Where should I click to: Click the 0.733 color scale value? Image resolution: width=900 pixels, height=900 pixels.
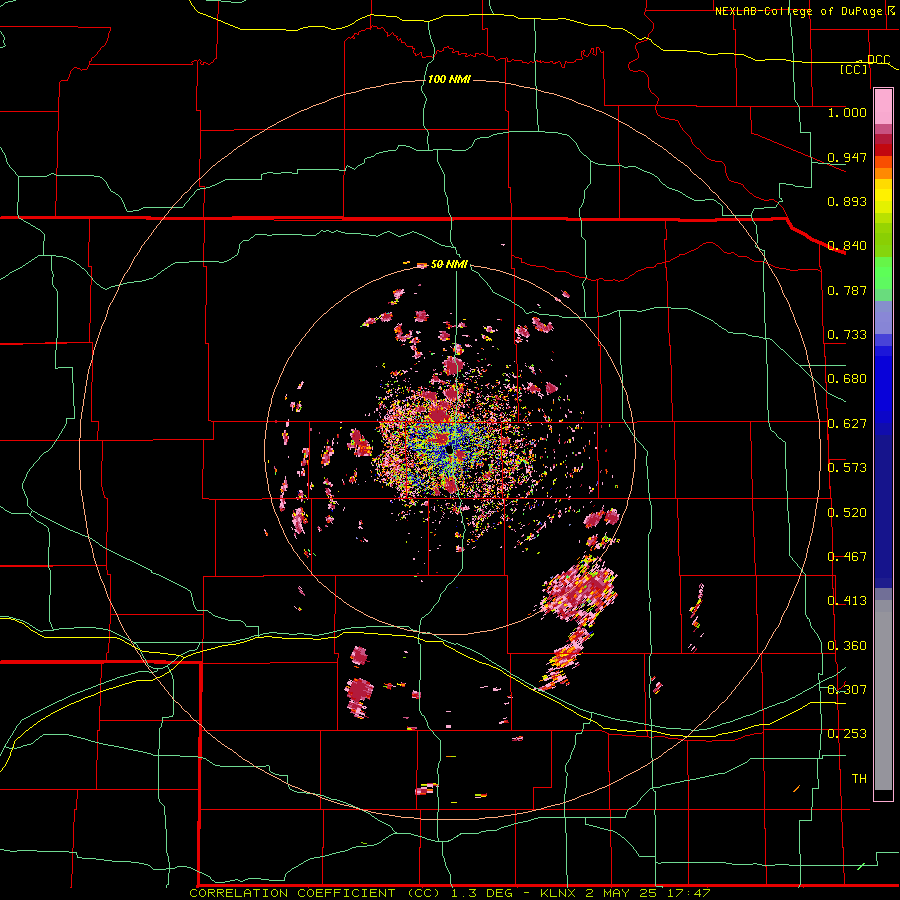(847, 335)
